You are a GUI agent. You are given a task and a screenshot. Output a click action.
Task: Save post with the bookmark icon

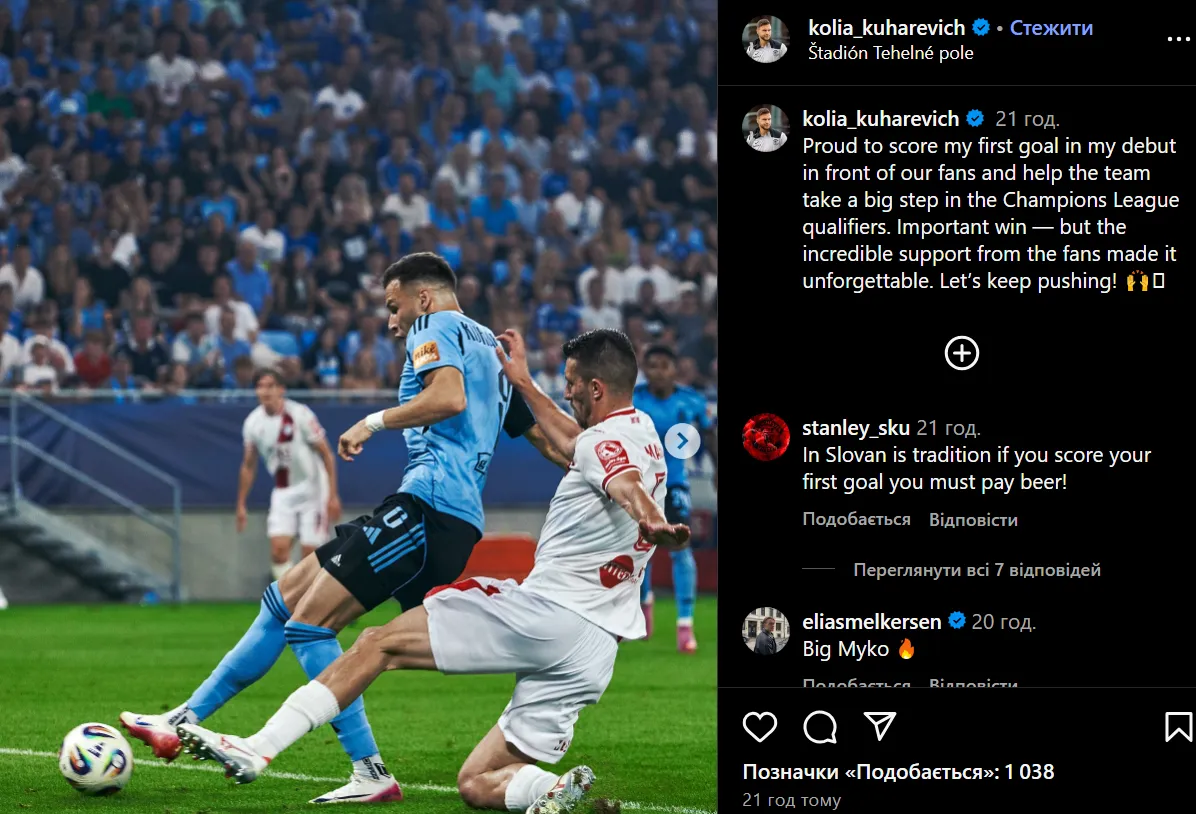click(1178, 726)
